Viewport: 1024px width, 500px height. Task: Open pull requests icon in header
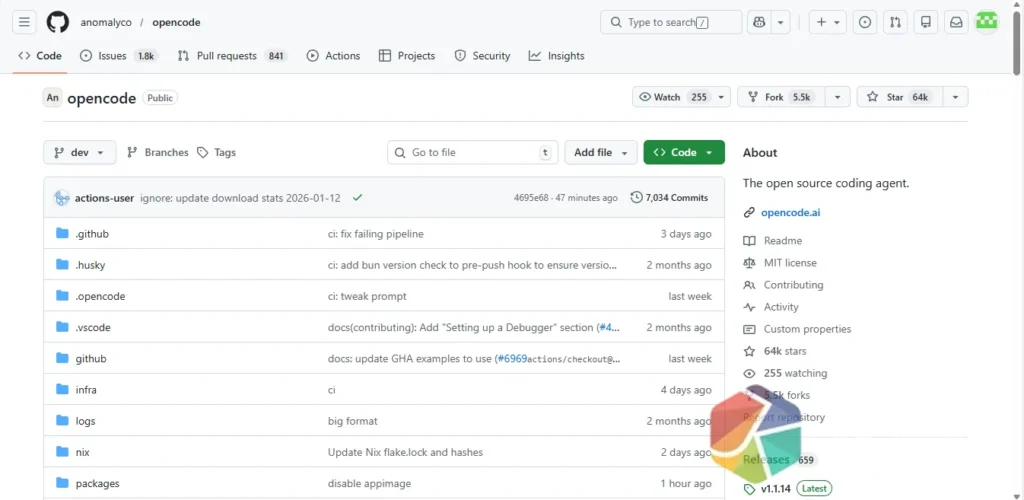click(x=895, y=22)
